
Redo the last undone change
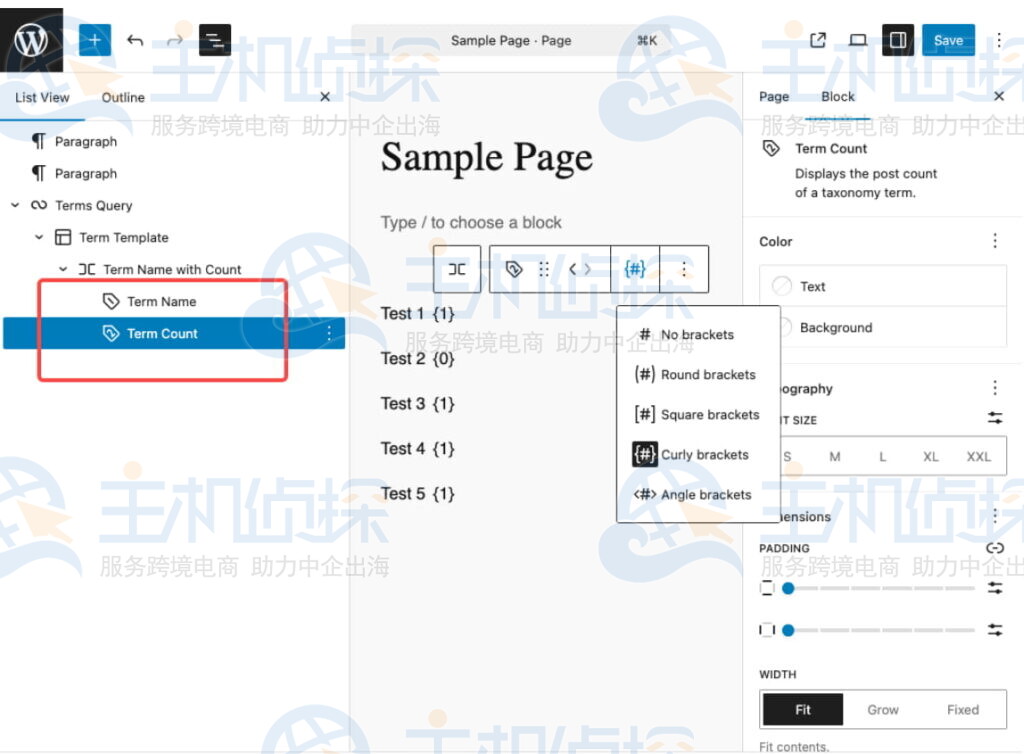174,40
